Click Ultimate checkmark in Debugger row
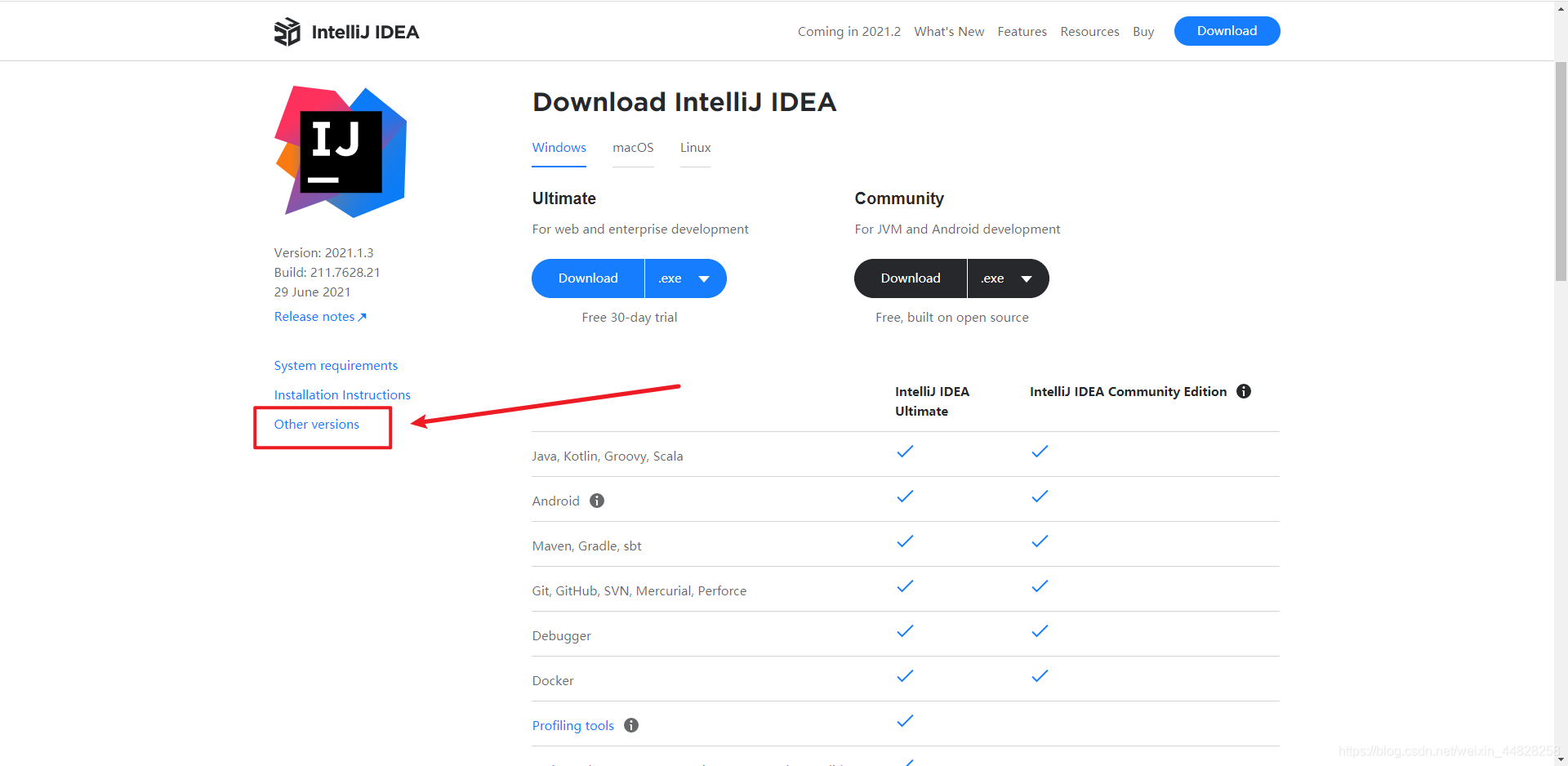 click(905, 631)
